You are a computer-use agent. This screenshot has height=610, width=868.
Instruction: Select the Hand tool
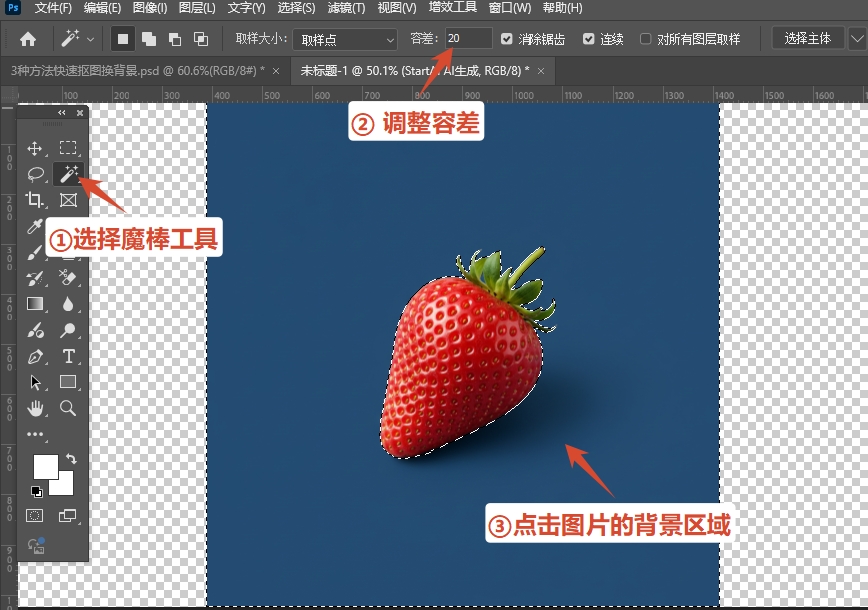[35, 409]
